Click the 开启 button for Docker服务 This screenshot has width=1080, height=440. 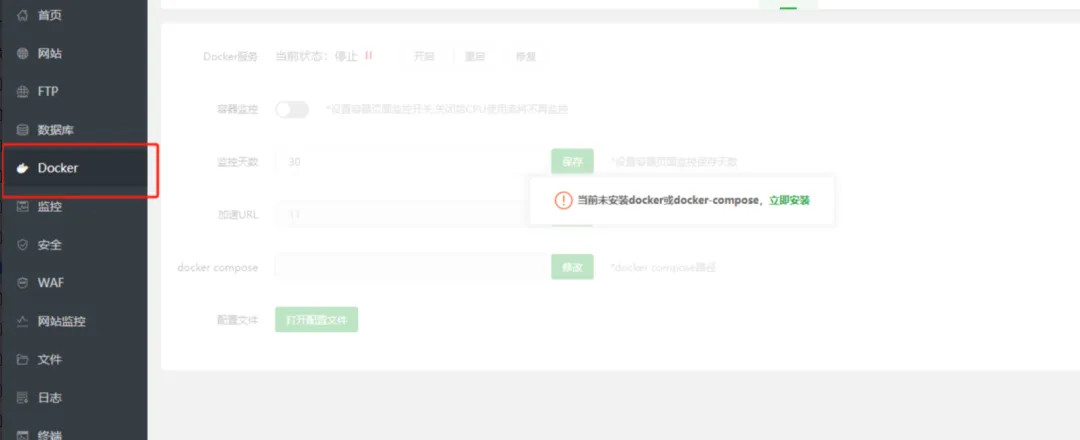click(x=424, y=56)
